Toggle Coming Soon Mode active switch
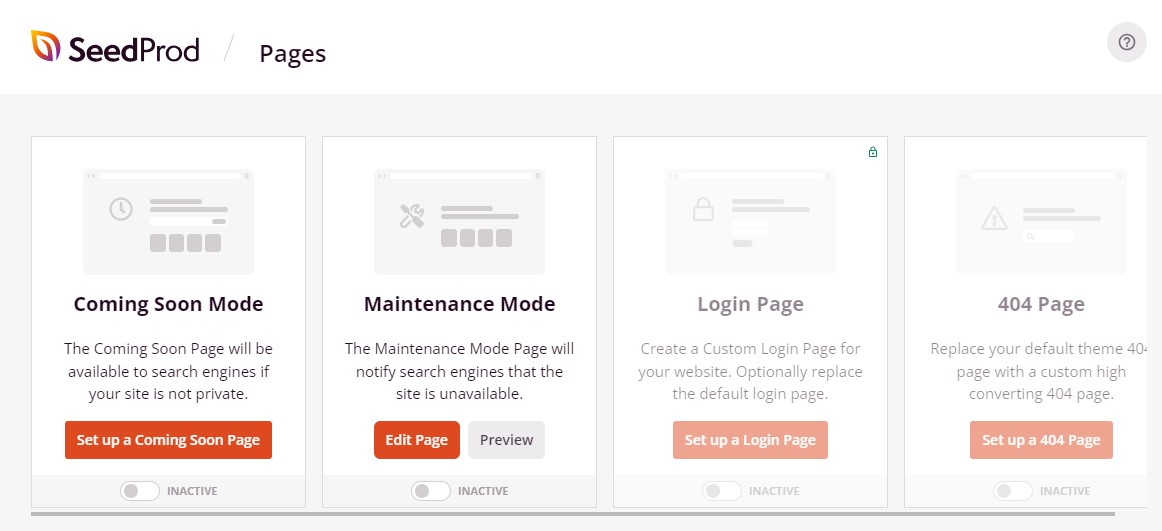The width and height of the screenshot is (1162, 531). (x=140, y=491)
